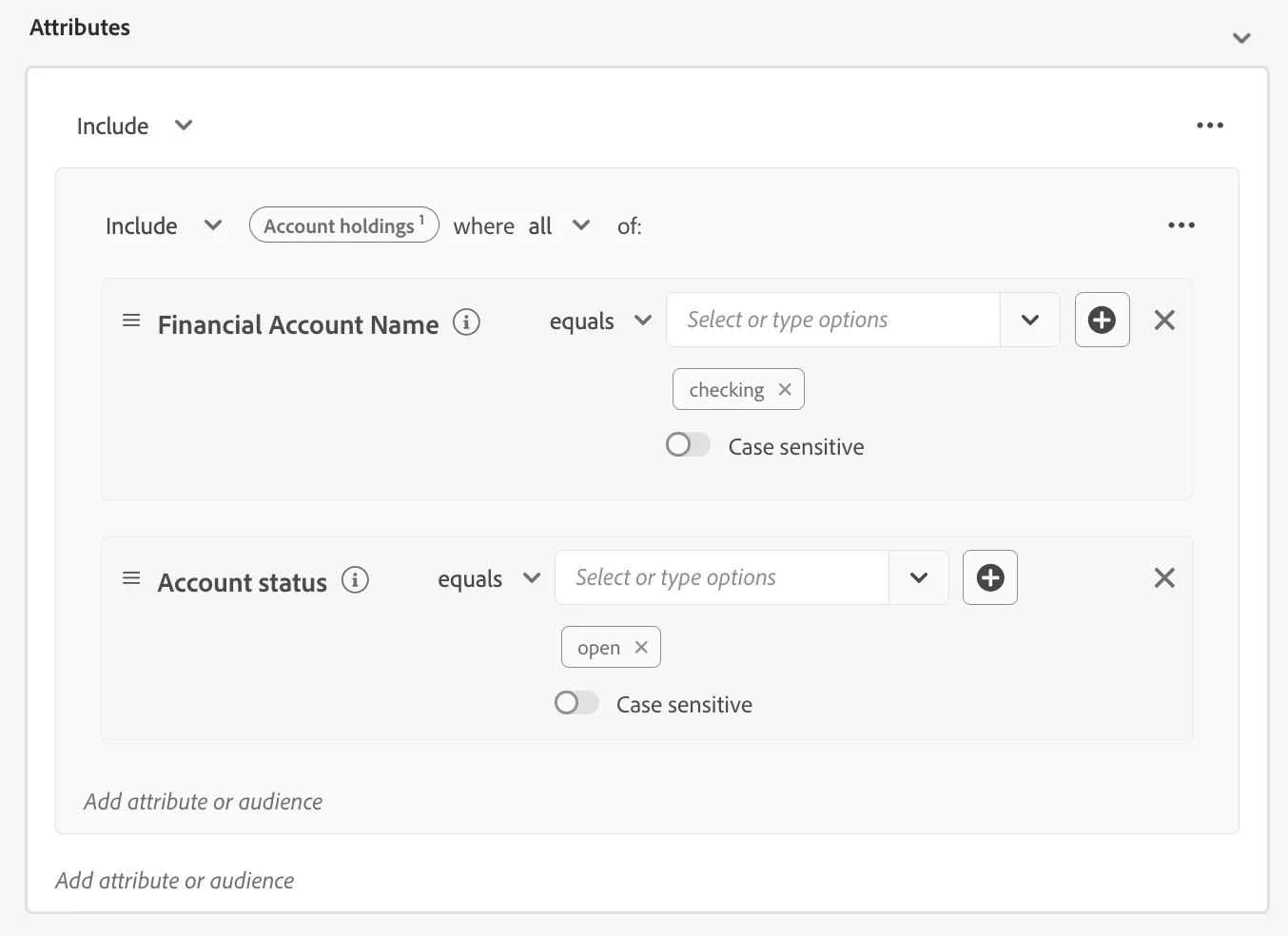Remove the 'checking' tag

tap(785, 389)
